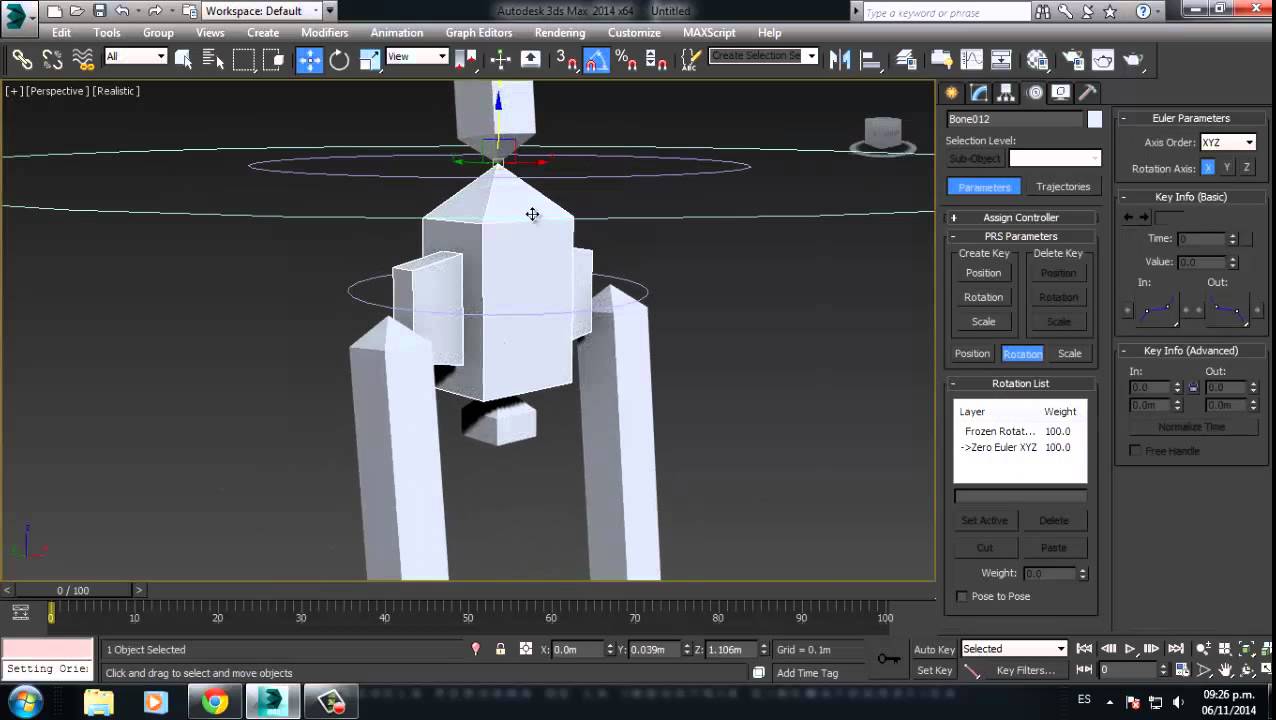The image size is (1276, 720).
Task: Click the Set Active button
Action: [984, 521]
